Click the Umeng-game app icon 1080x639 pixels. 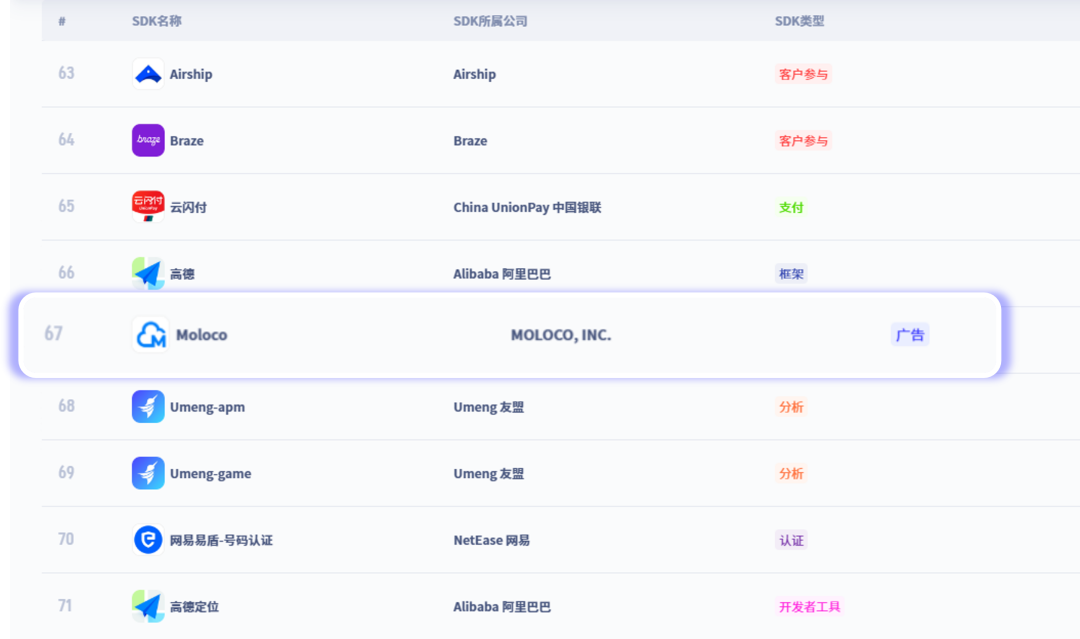point(147,473)
